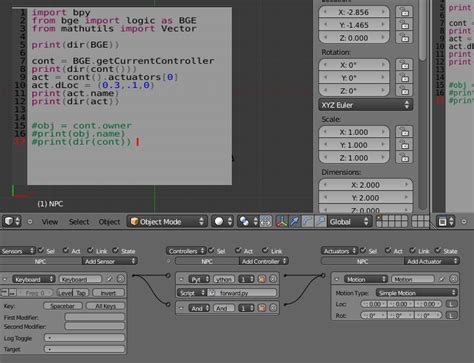The width and height of the screenshot is (474, 363).
Task: Open the Add Sensor dropdown
Action: point(110,261)
